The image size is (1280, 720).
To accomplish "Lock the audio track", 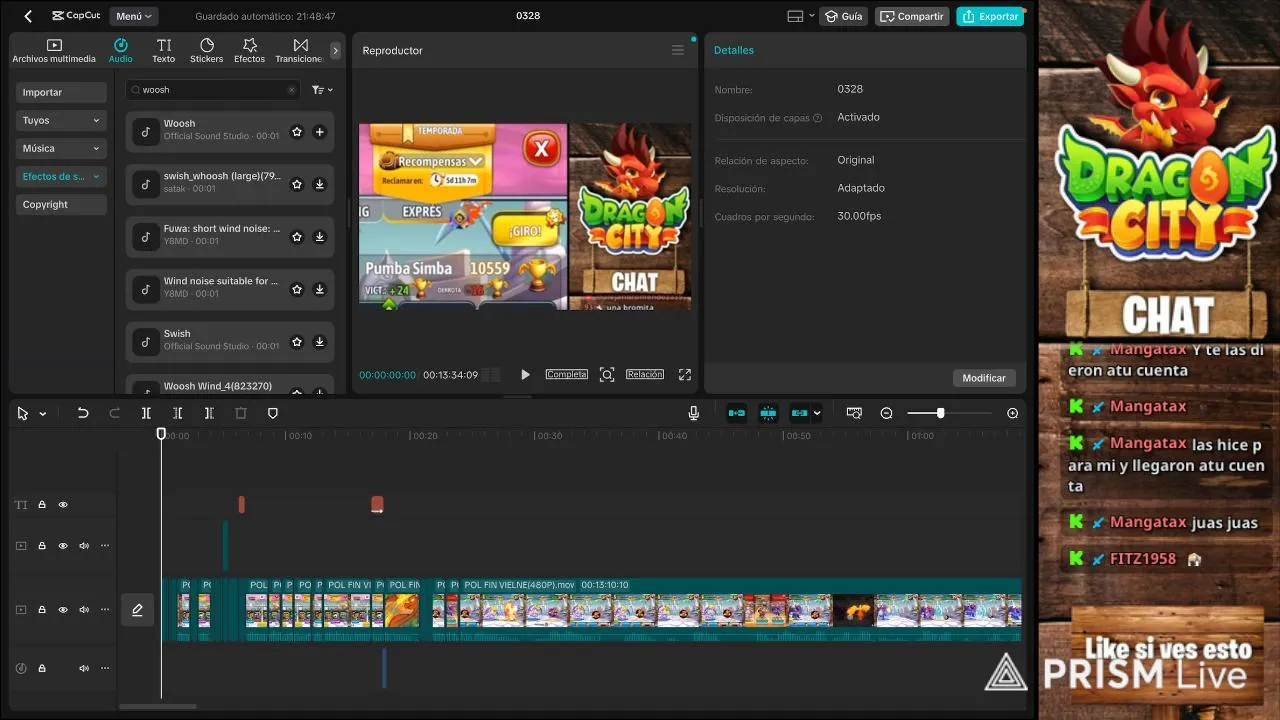I will [42, 668].
